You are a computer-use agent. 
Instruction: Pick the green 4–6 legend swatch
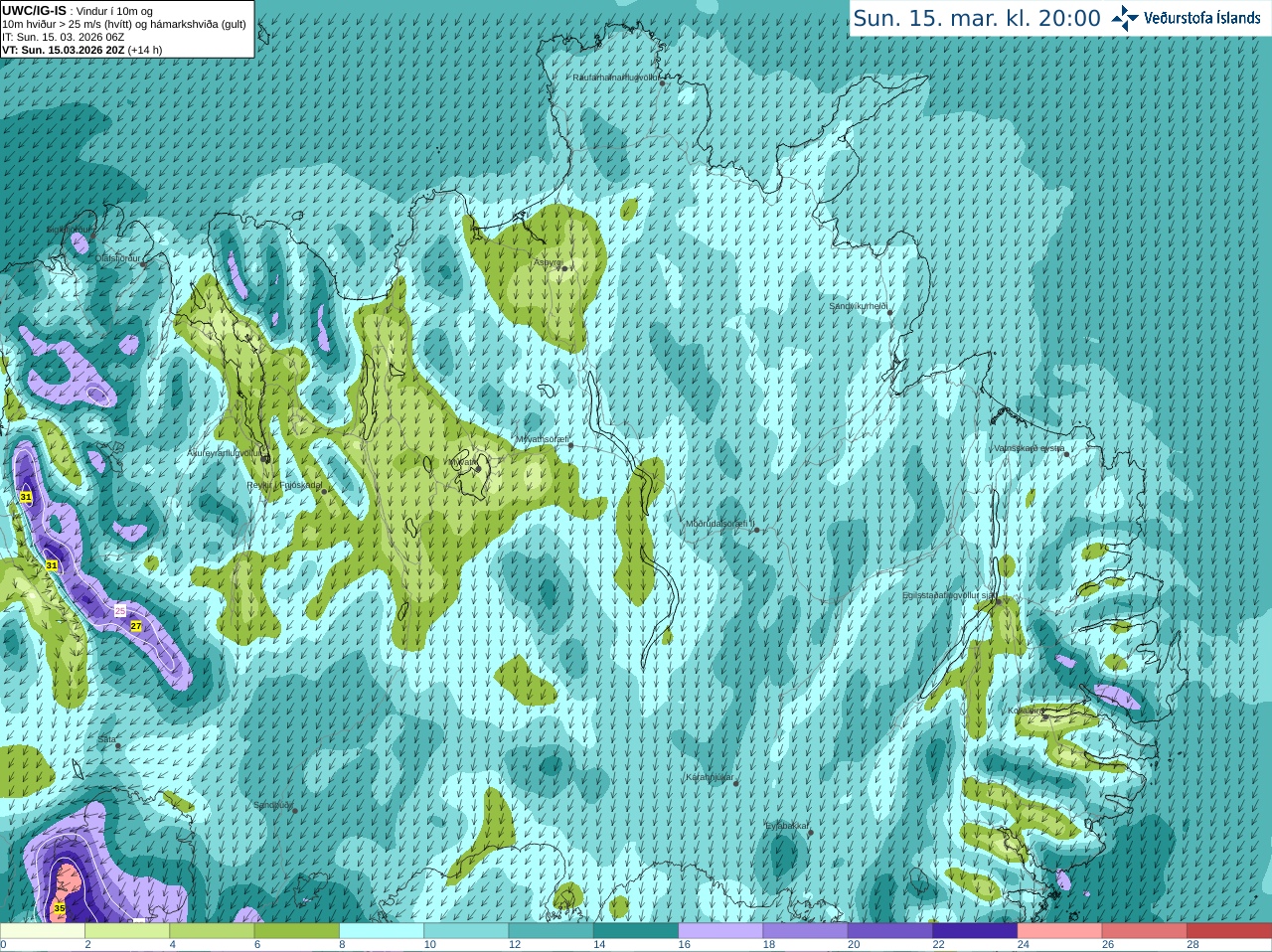point(212,931)
